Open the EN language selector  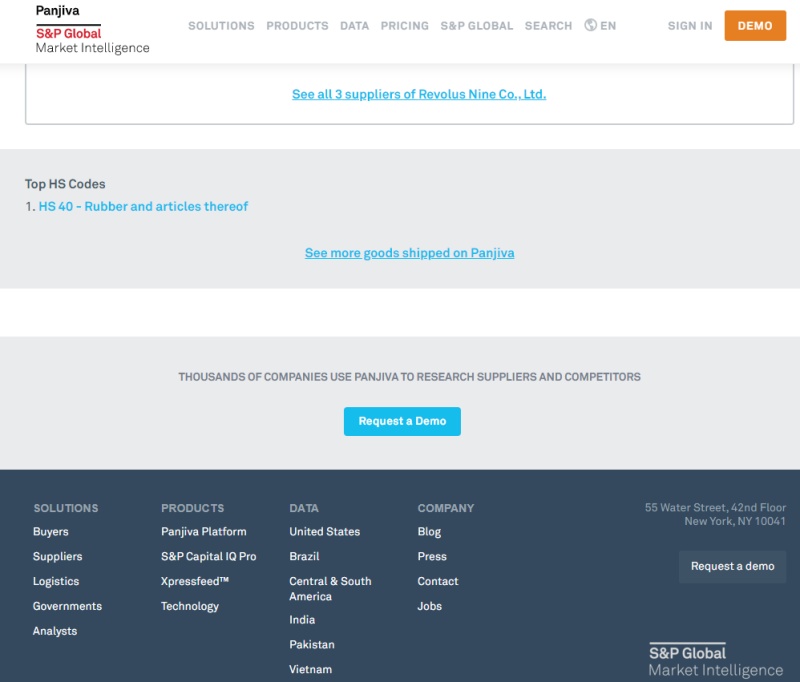[x=608, y=26]
